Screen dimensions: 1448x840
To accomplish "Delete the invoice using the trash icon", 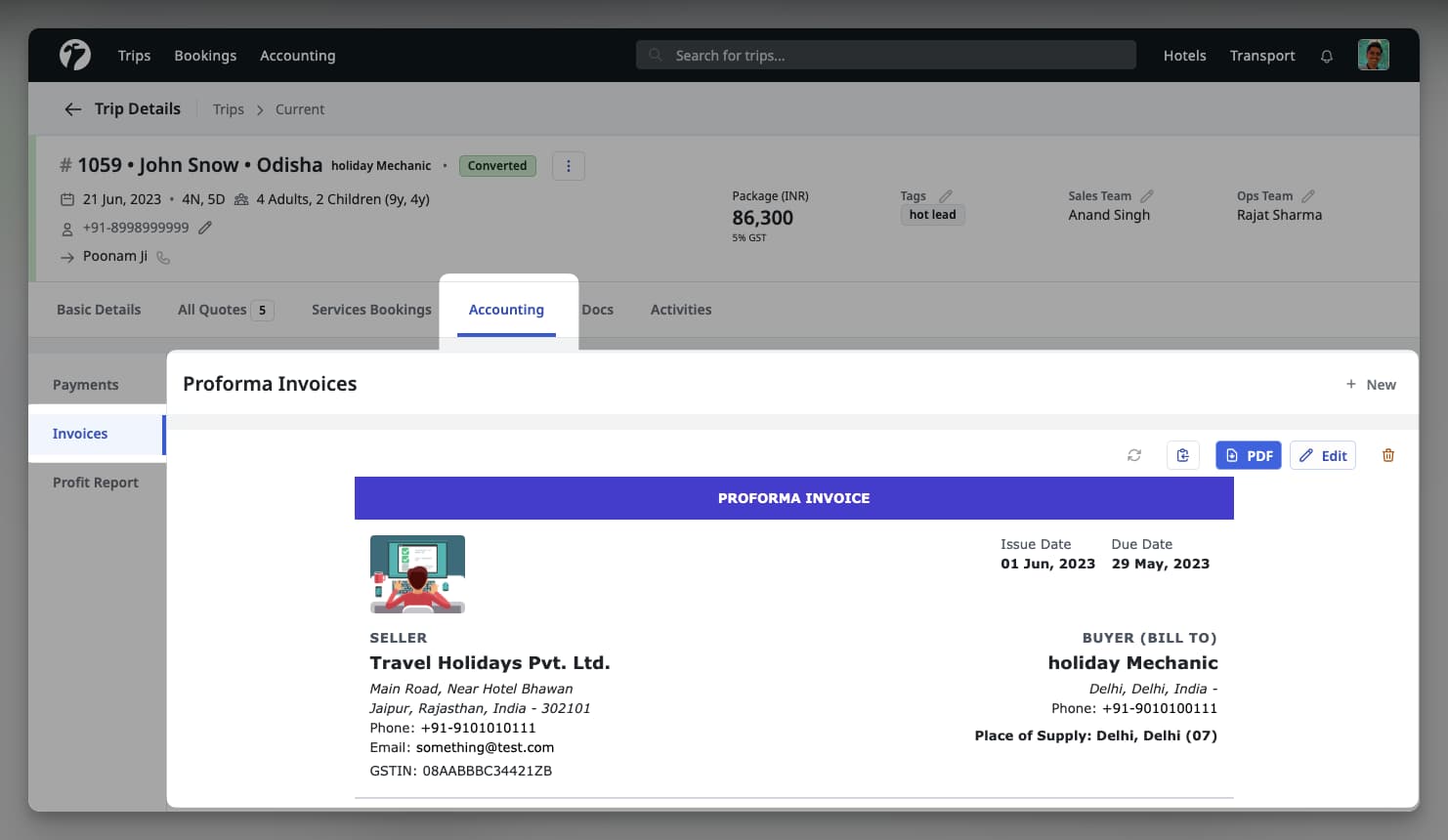I will pos(1388,454).
